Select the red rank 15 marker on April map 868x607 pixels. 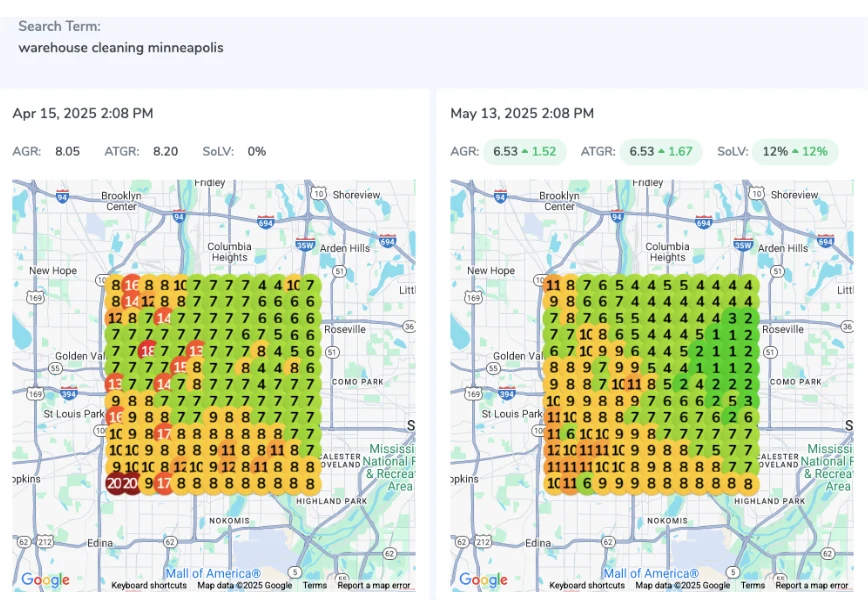pos(180,367)
